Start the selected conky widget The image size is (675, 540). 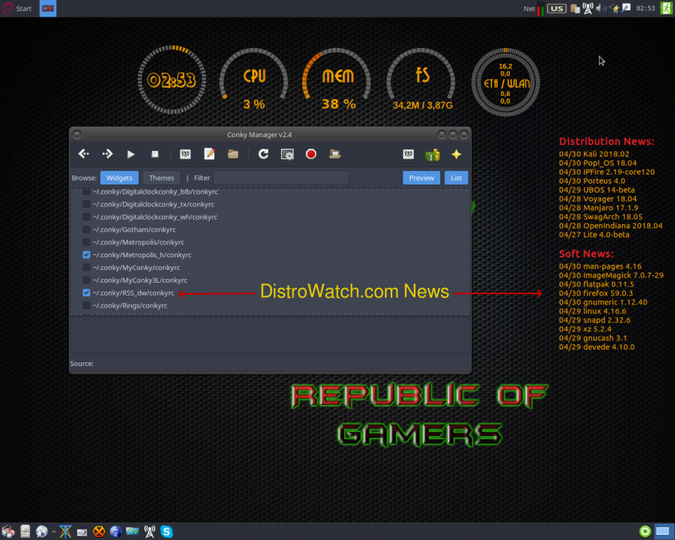click(131, 154)
